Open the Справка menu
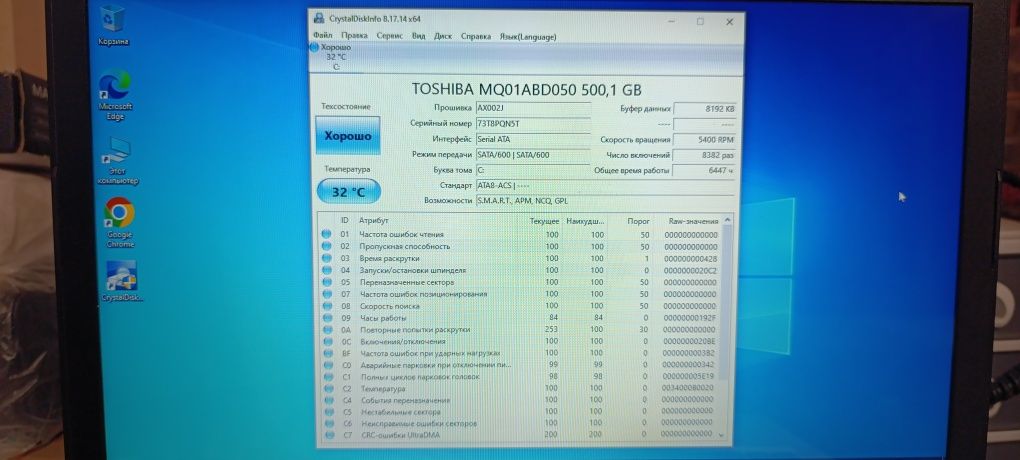The image size is (1020, 460). click(476, 36)
